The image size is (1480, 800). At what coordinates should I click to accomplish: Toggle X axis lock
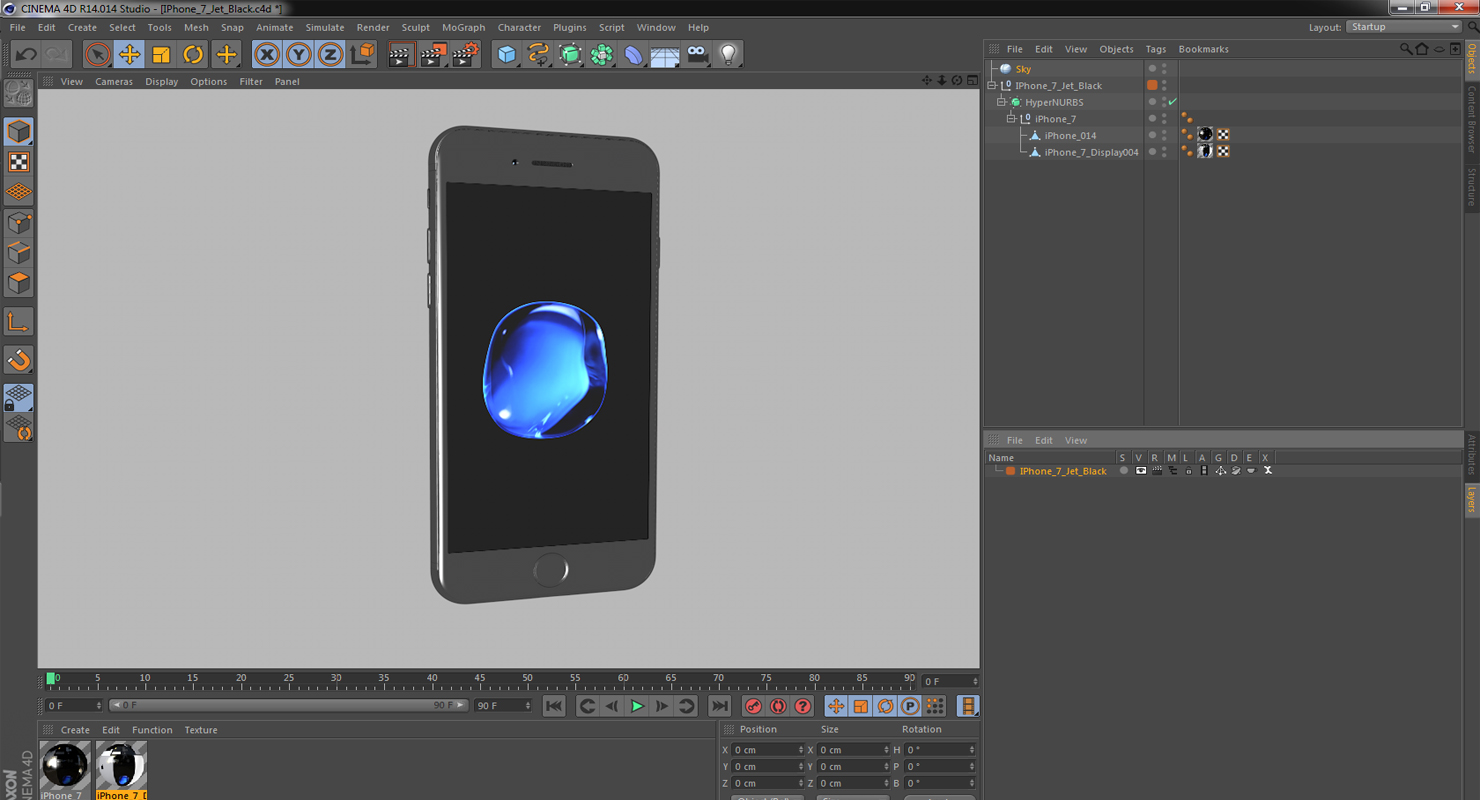pyautogui.click(x=267, y=54)
